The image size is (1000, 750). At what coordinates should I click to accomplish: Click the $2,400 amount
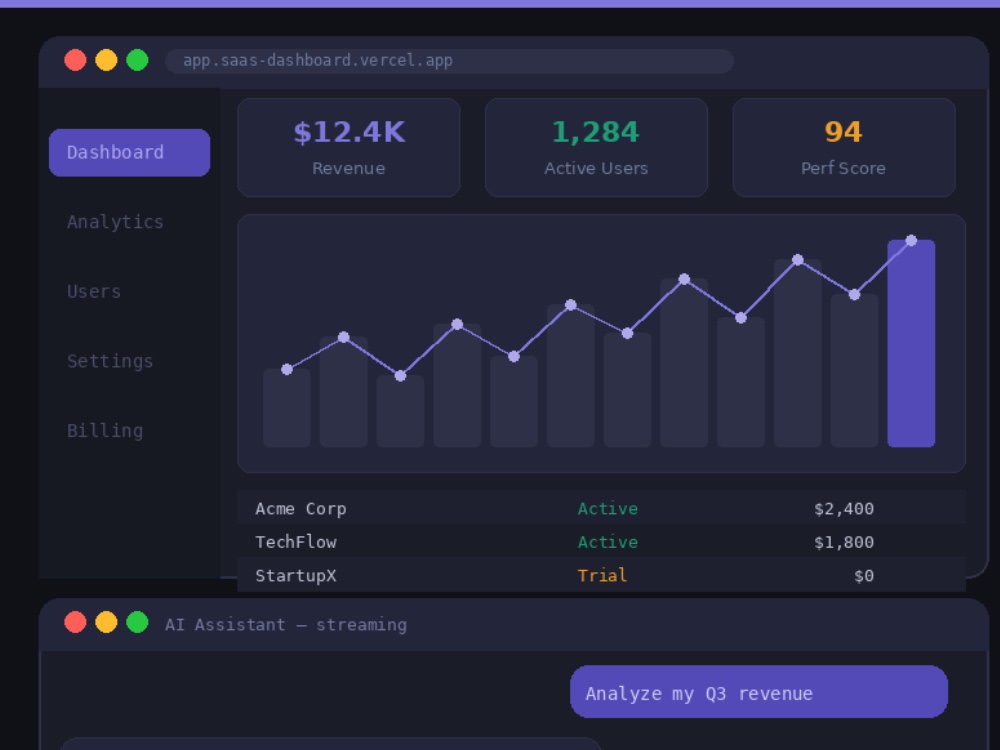pos(843,508)
